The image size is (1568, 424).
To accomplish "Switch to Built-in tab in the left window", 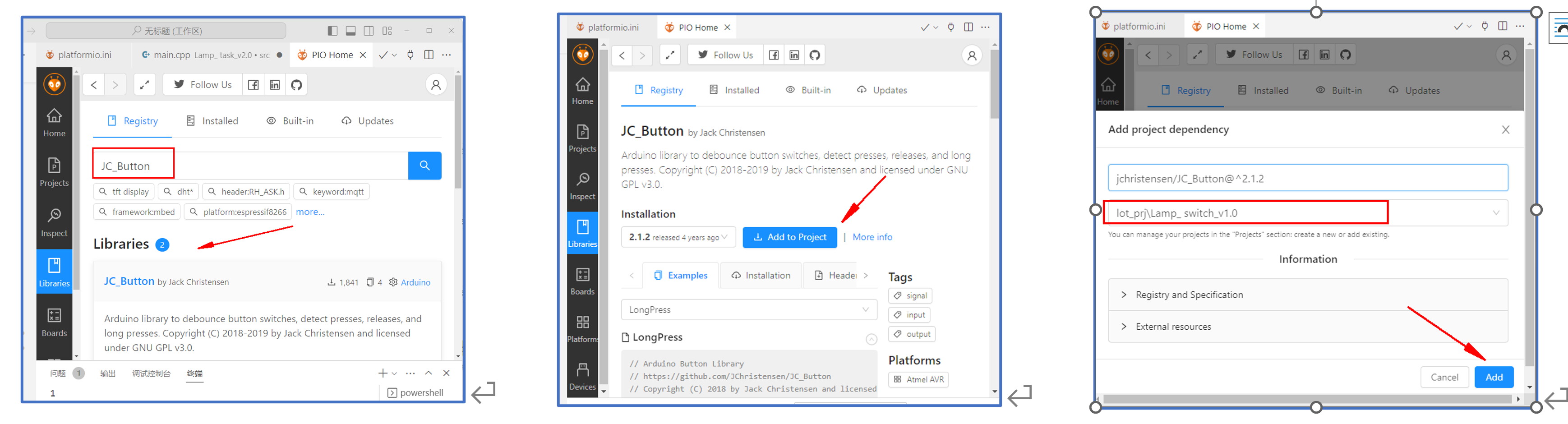I will [291, 121].
